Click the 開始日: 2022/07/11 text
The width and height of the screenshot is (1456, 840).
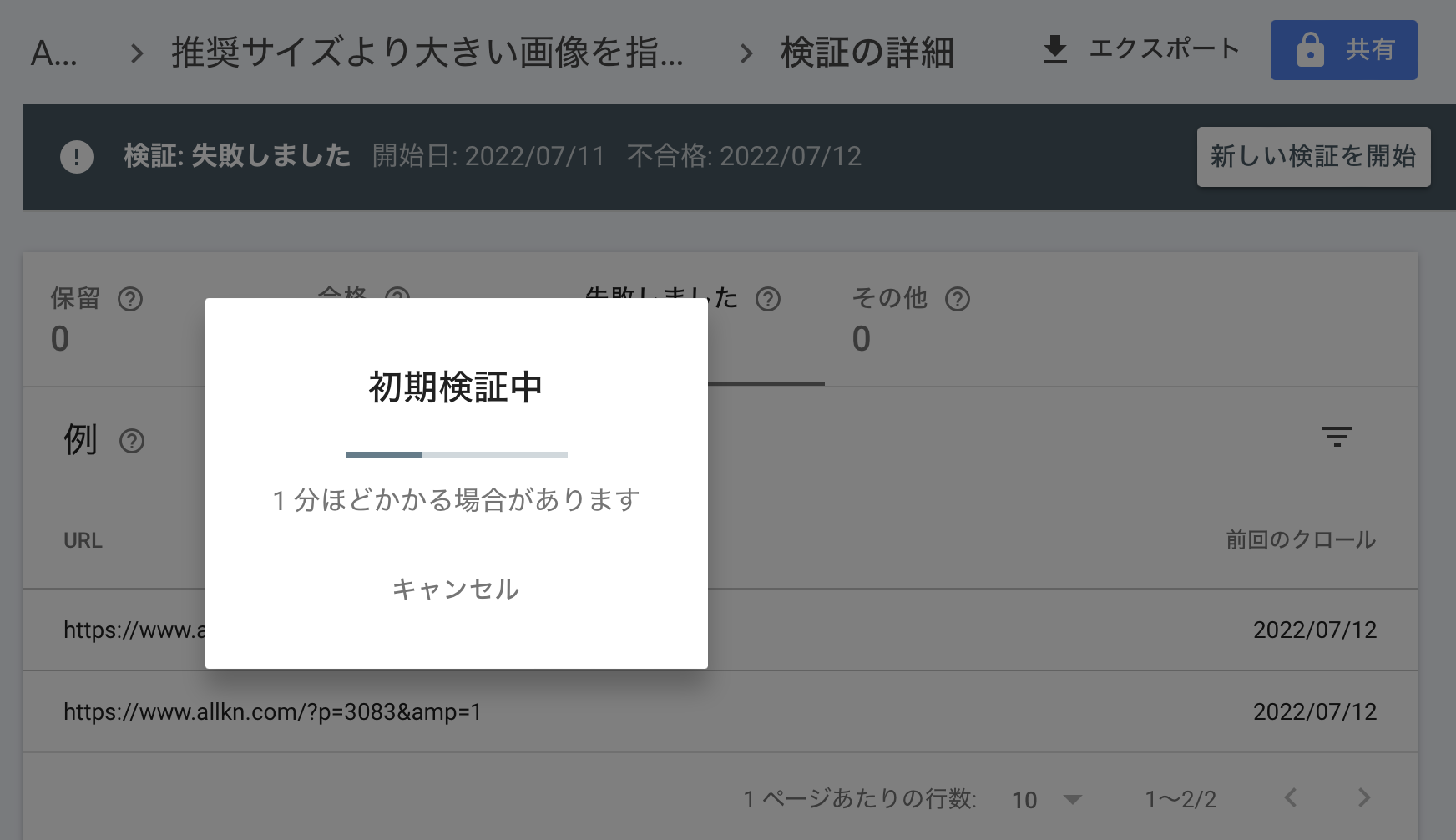point(488,157)
